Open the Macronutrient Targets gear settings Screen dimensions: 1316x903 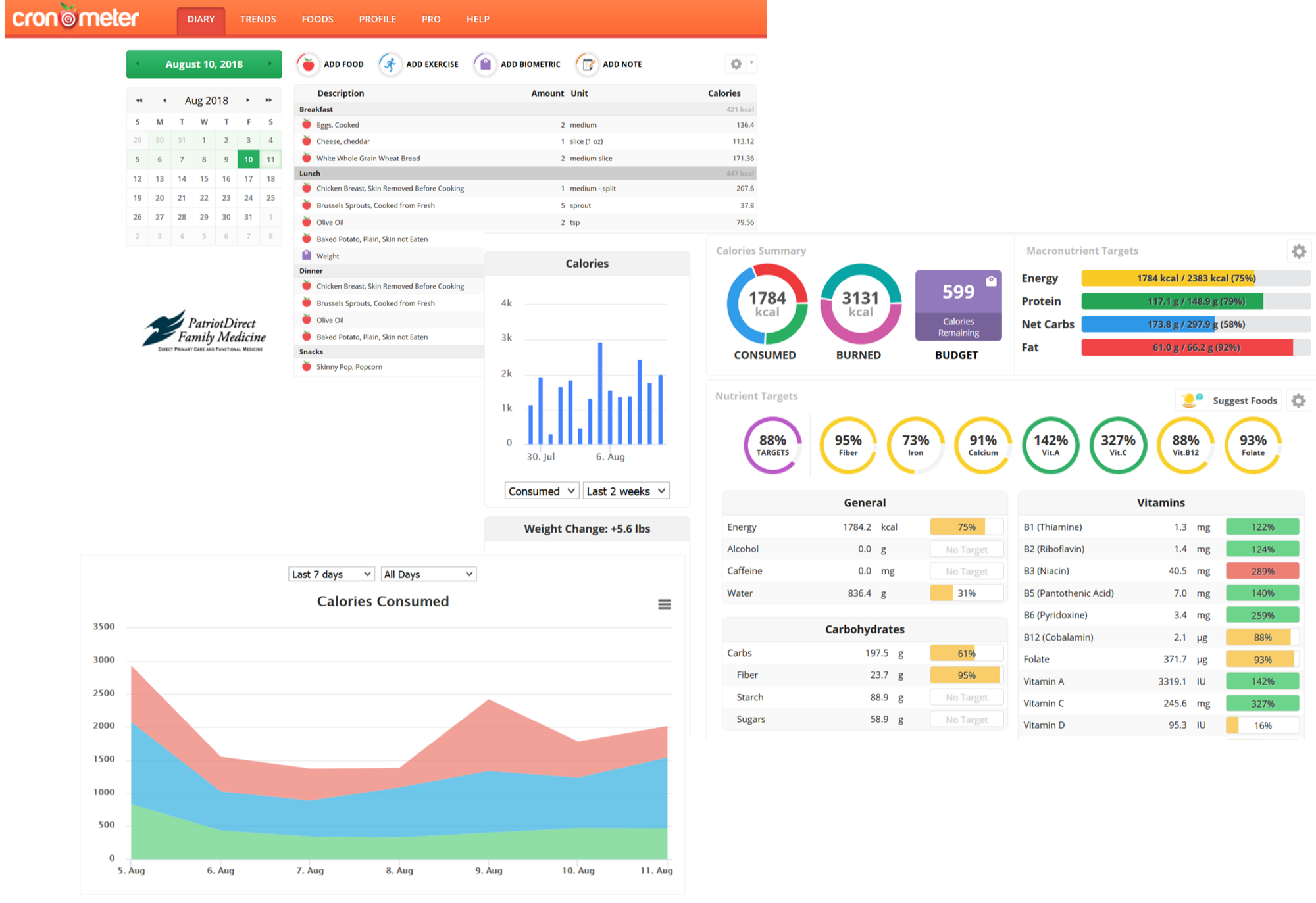click(x=1298, y=251)
